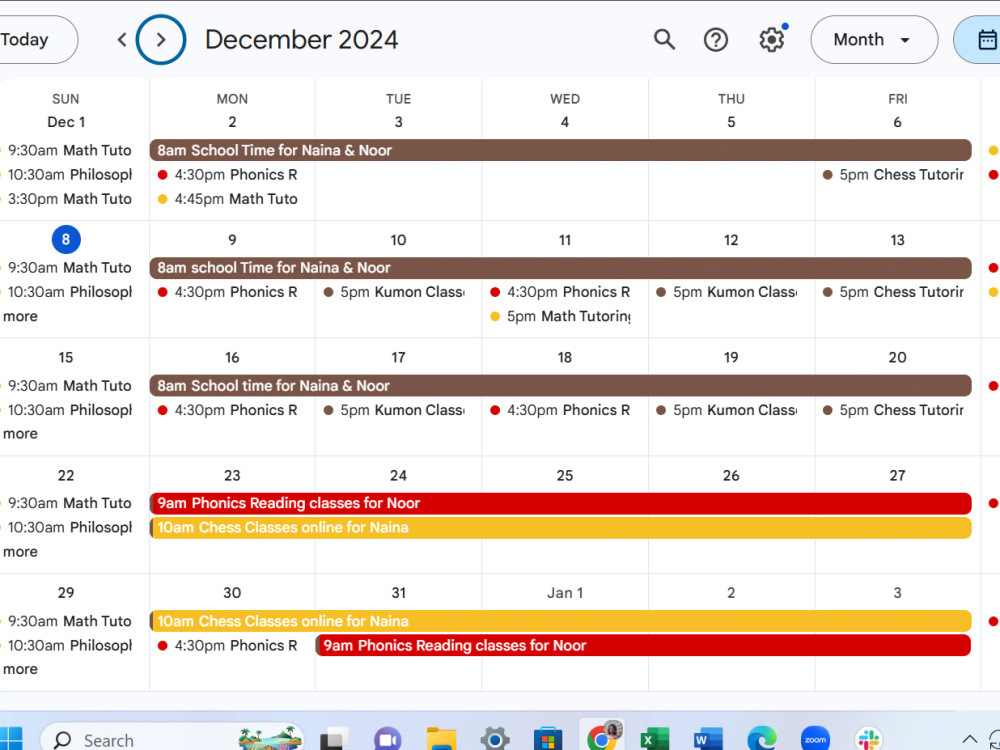Open Zoom from the taskbar
Screen dimensions: 1000x750
coord(815,740)
